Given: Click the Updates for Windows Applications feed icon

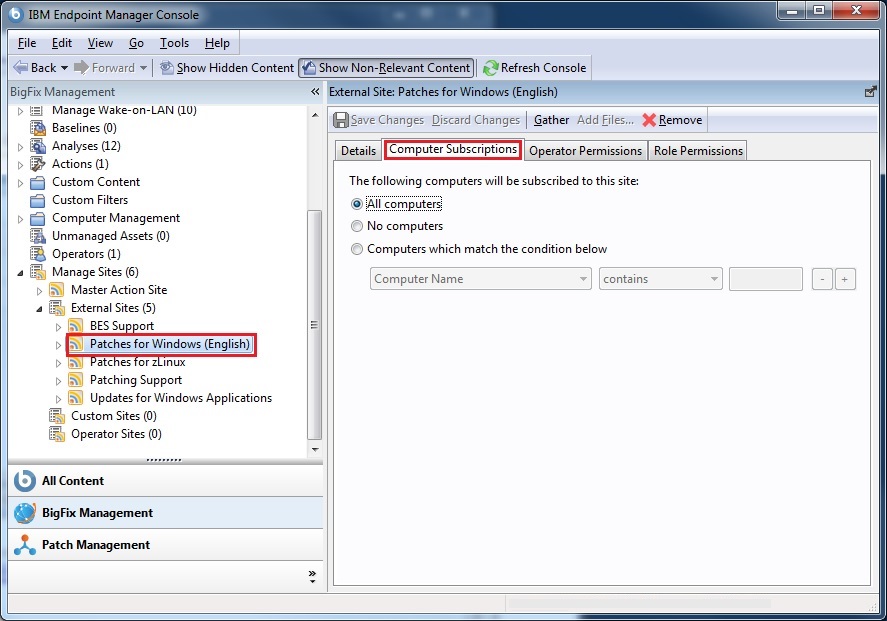Looking at the screenshot, I should [75, 398].
